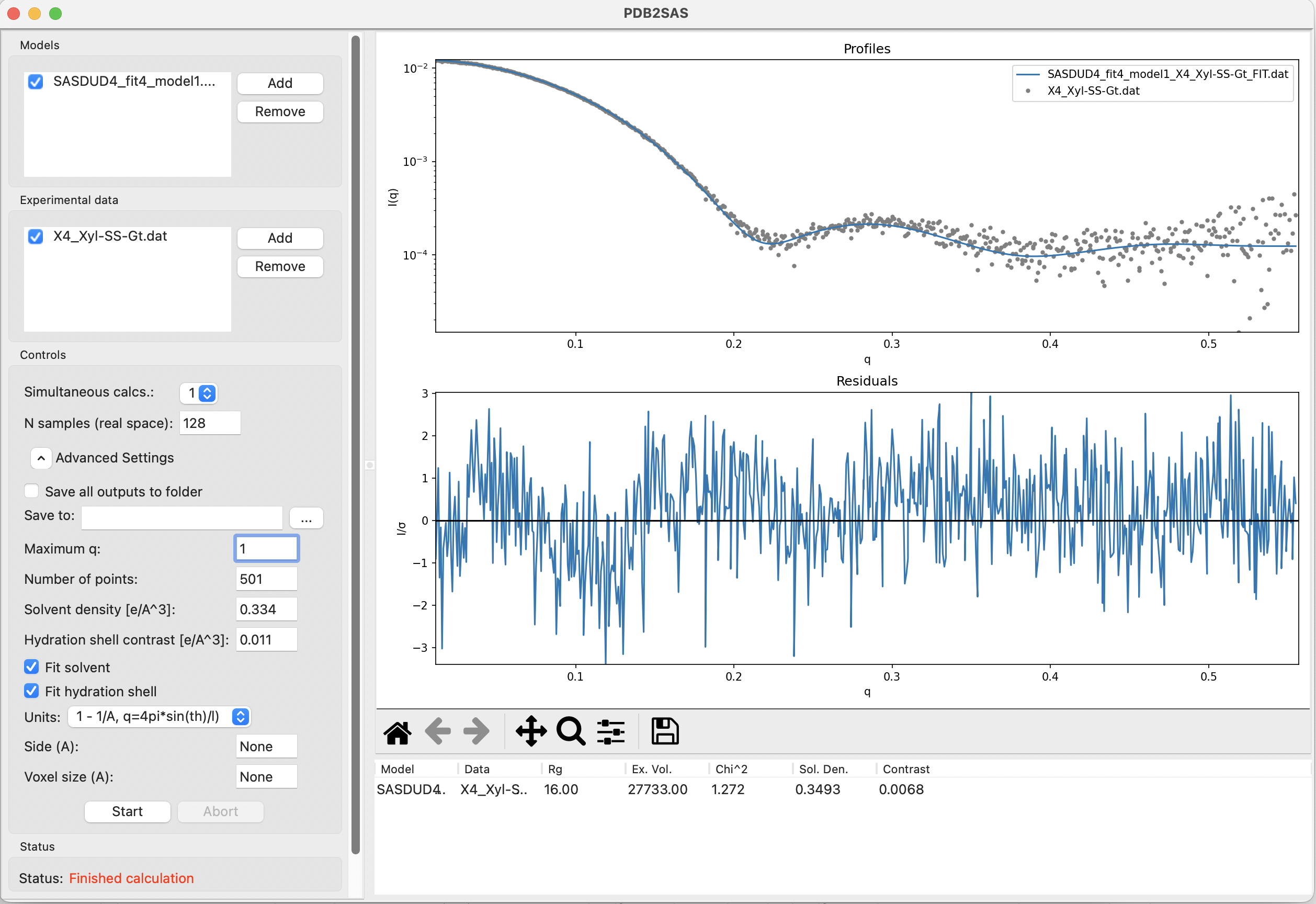Collapse the Advanced Settings expander

pyautogui.click(x=41, y=458)
